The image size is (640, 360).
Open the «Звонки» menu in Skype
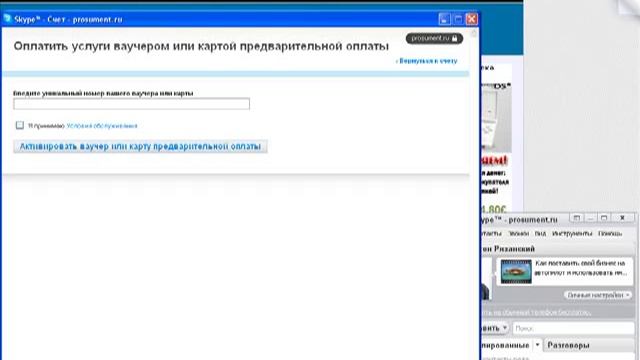pos(518,233)
